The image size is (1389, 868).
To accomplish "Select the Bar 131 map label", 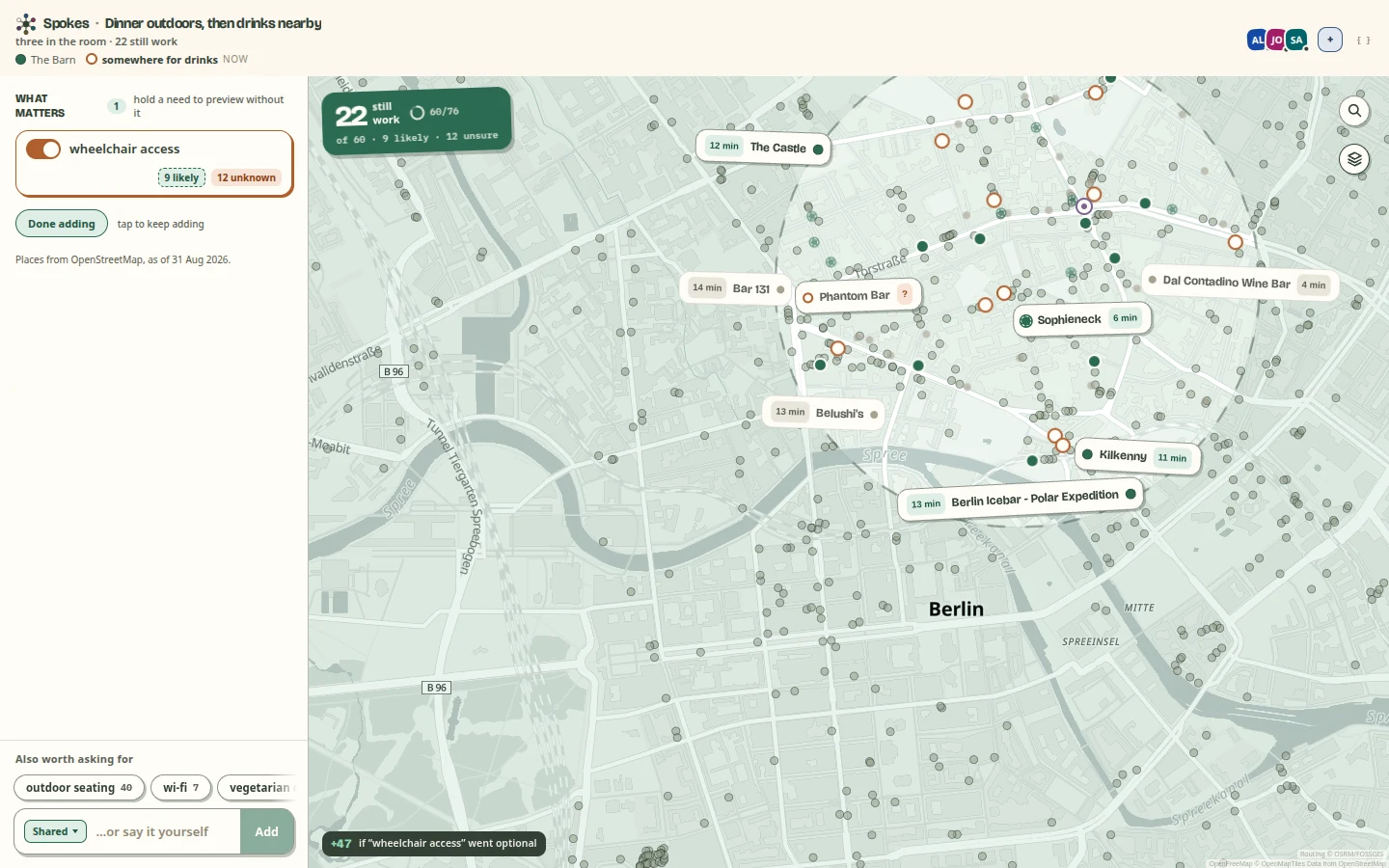I will (x=737, y=288).
